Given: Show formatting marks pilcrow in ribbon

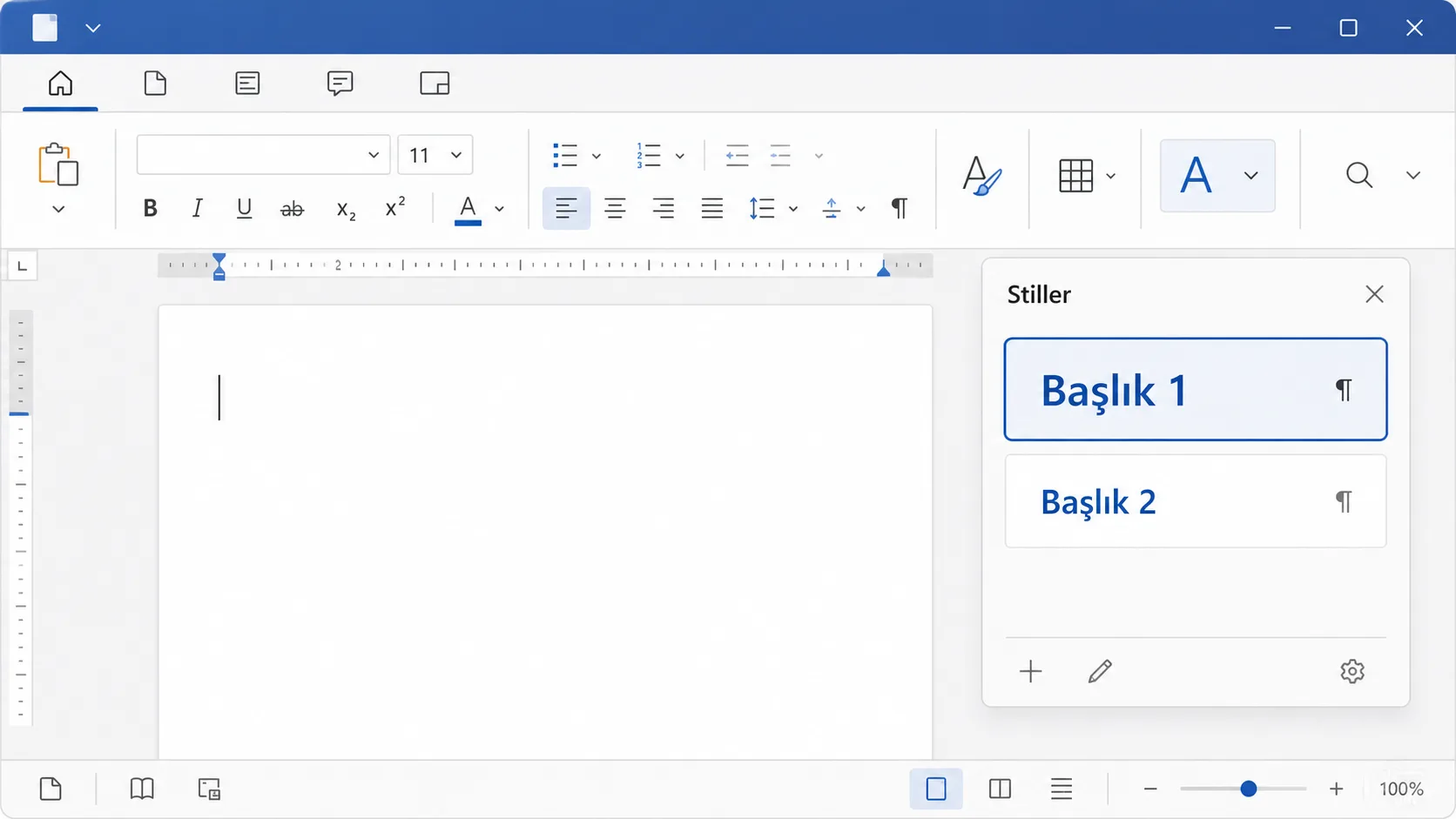Looking at the screenshot, I should pyautogui.click(x=900, y=208).
